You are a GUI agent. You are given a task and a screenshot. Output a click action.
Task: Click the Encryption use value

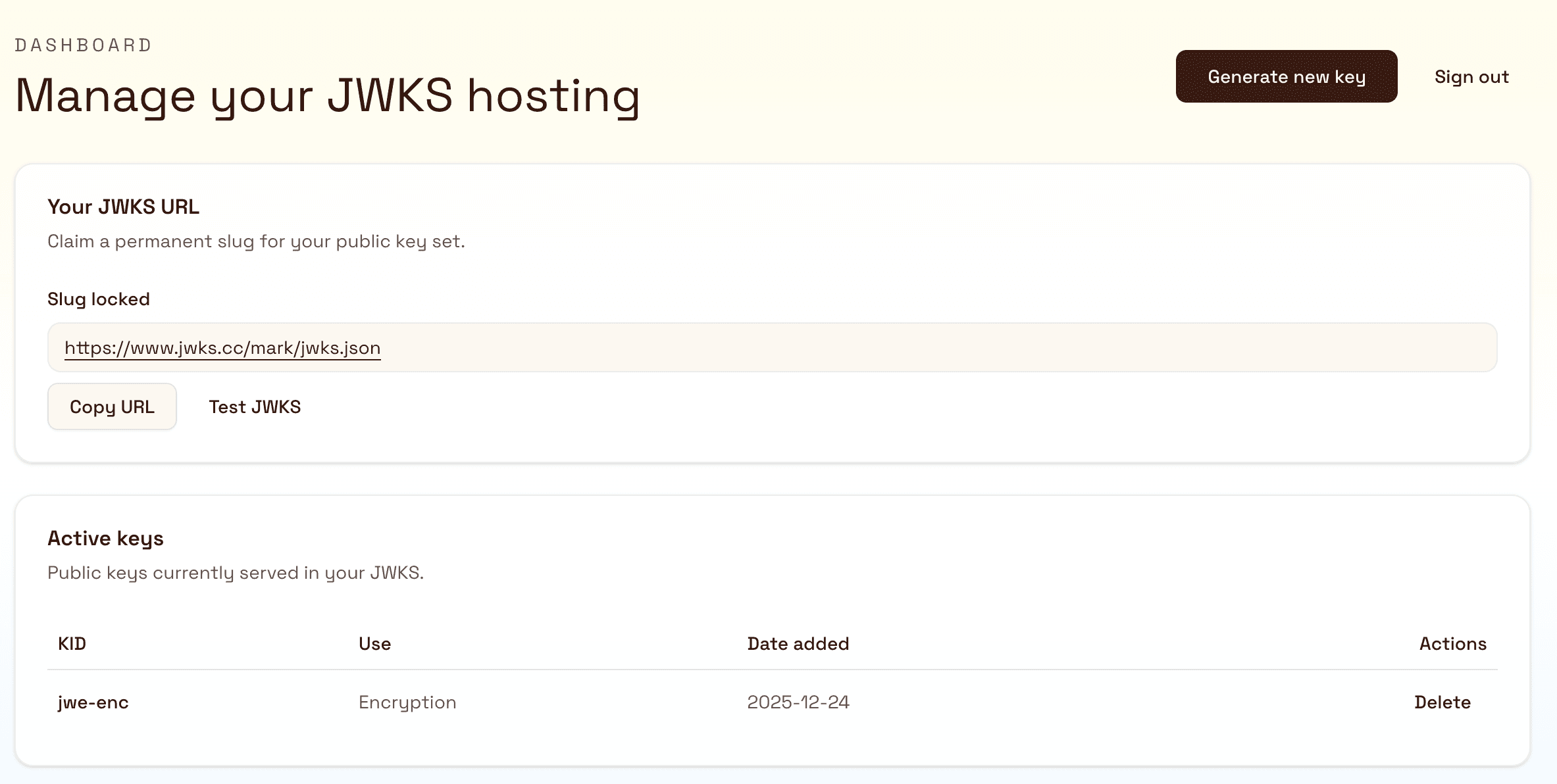(407, 702)
